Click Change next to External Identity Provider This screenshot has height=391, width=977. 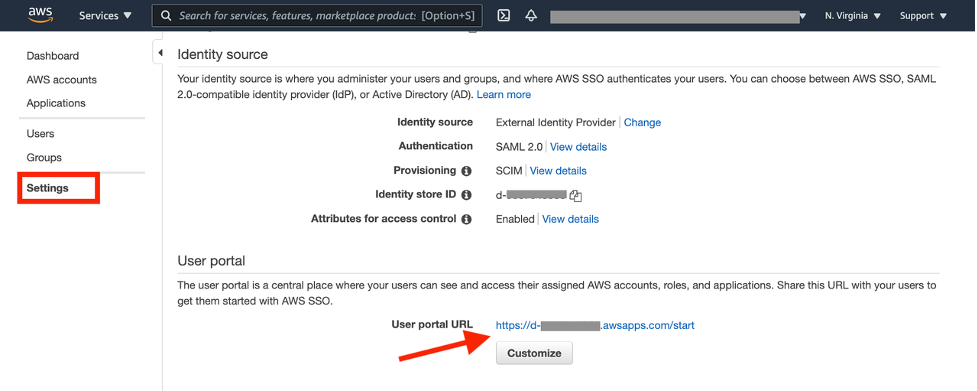(x=642, y=123)
